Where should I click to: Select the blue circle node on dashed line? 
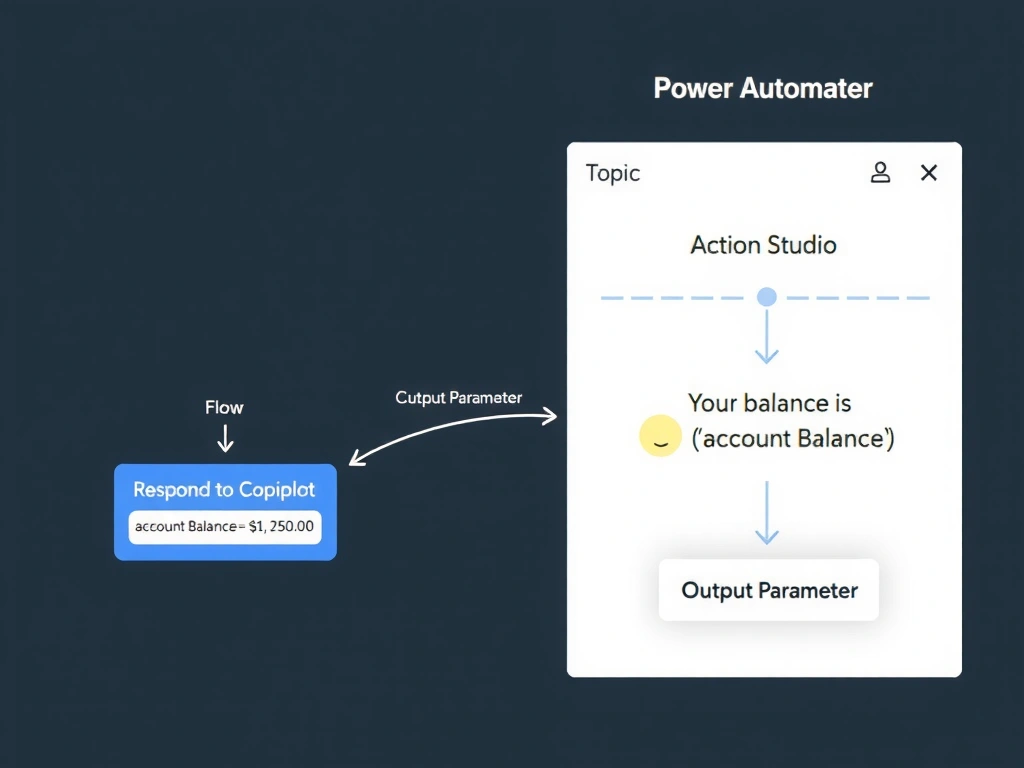767,297
